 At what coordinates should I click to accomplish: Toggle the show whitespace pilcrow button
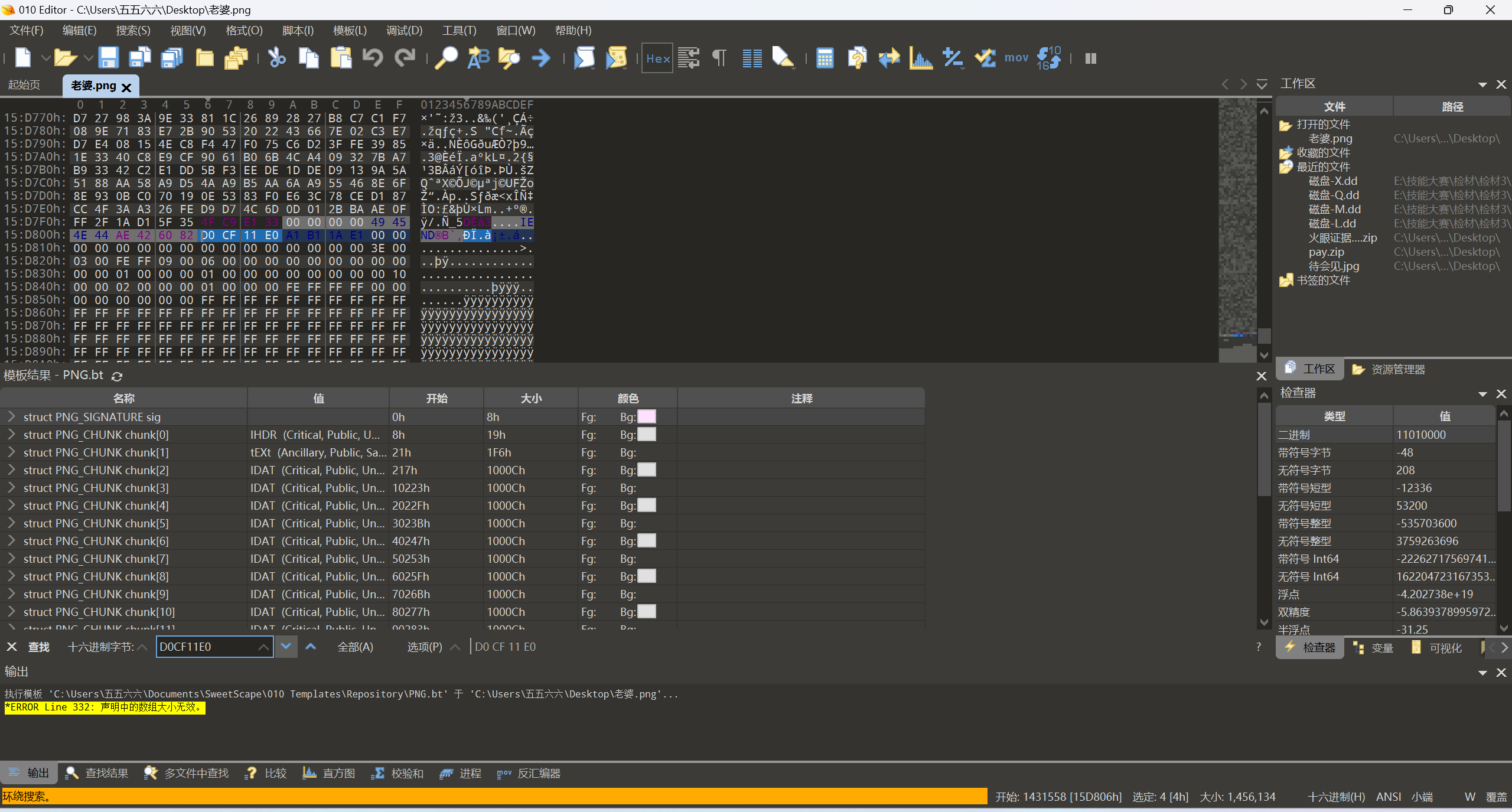tap(719, 58)
